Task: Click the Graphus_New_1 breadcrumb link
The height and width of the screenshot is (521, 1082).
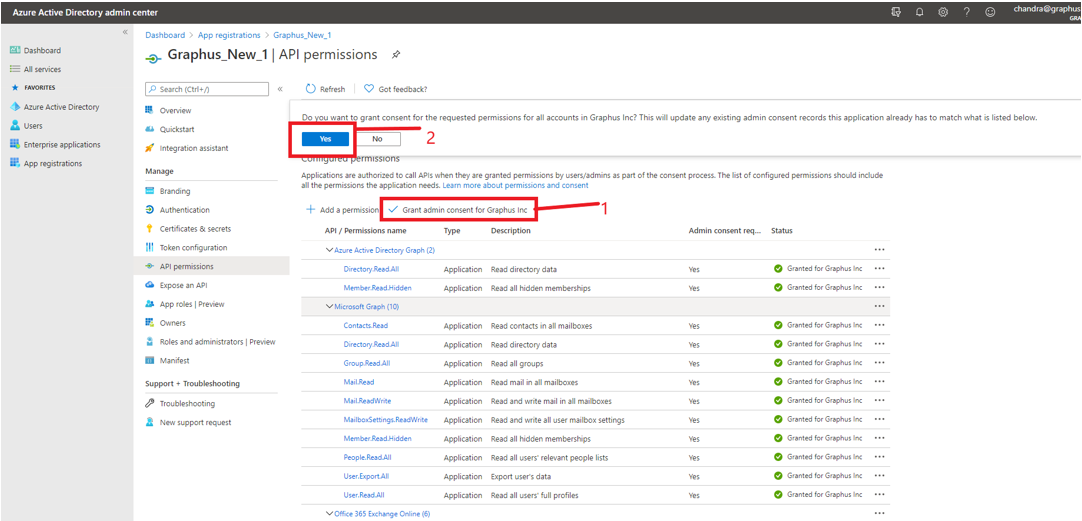Action: (x=302, y=35)
